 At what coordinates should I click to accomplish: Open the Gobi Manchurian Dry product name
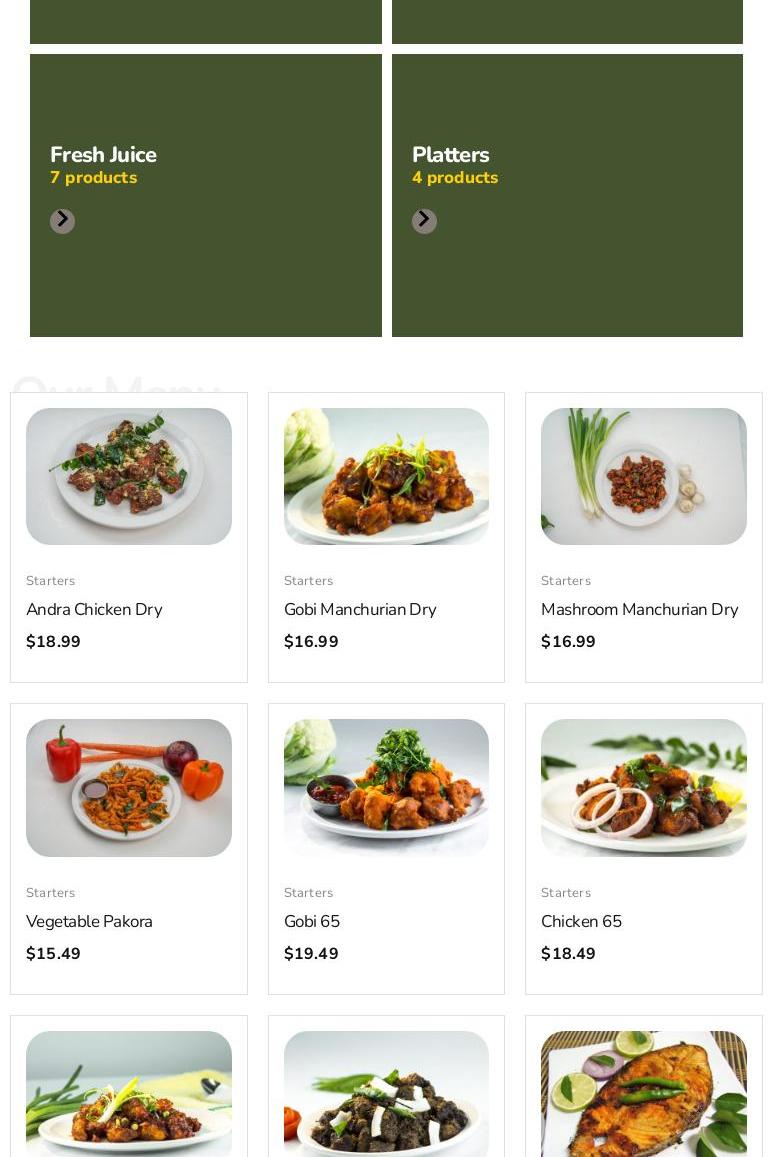(x=360, y=610)
